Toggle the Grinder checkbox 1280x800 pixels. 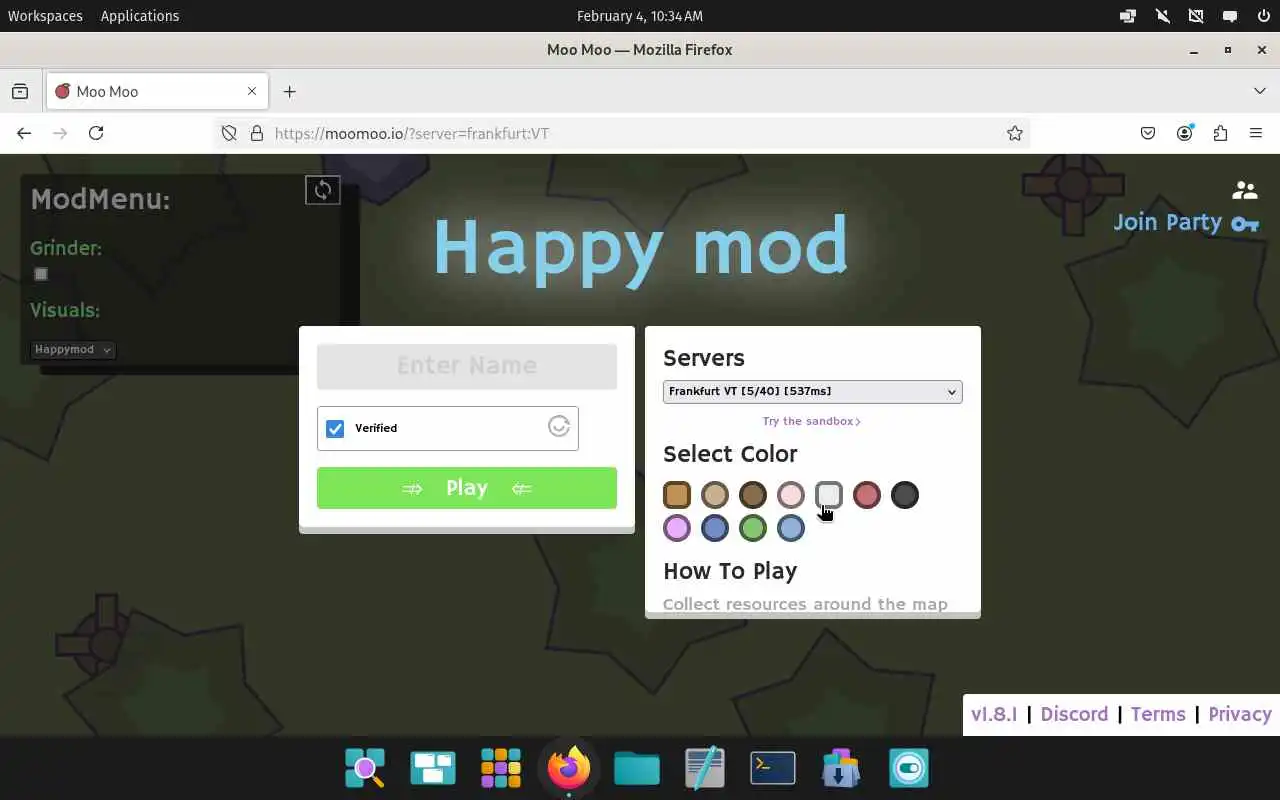41,274
